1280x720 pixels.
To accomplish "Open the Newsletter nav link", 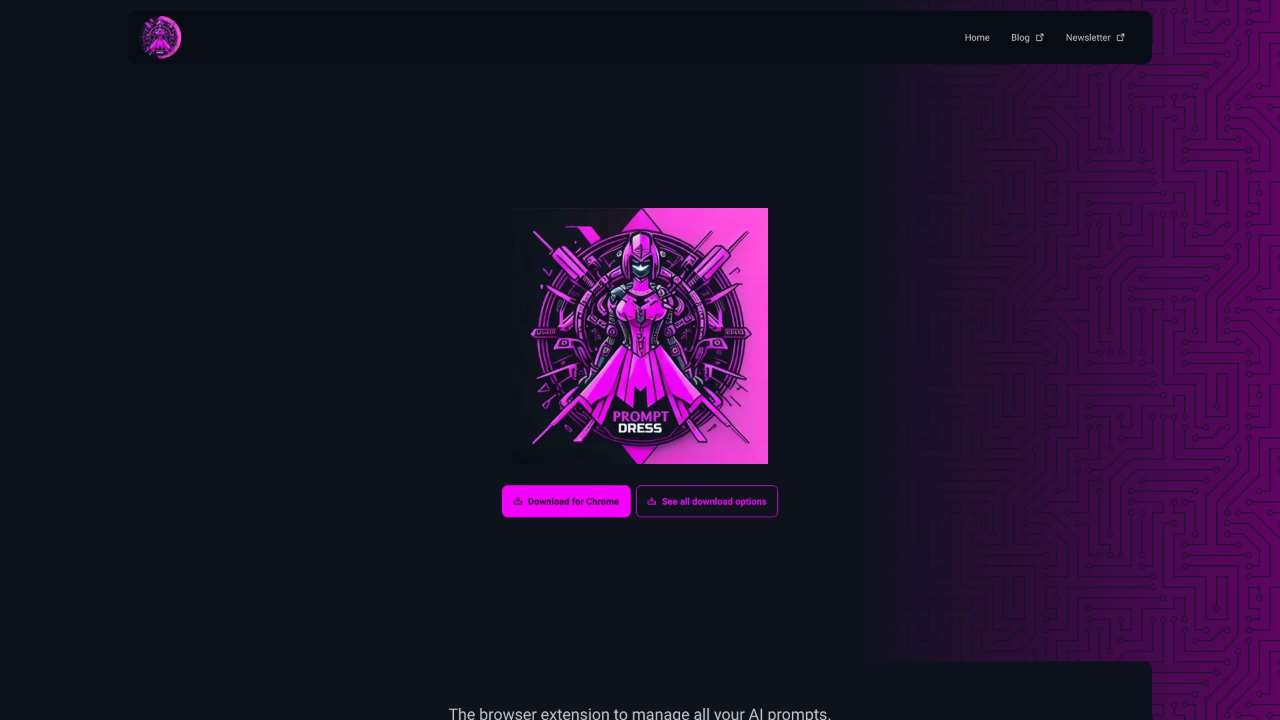I will tap(1088, 38).
